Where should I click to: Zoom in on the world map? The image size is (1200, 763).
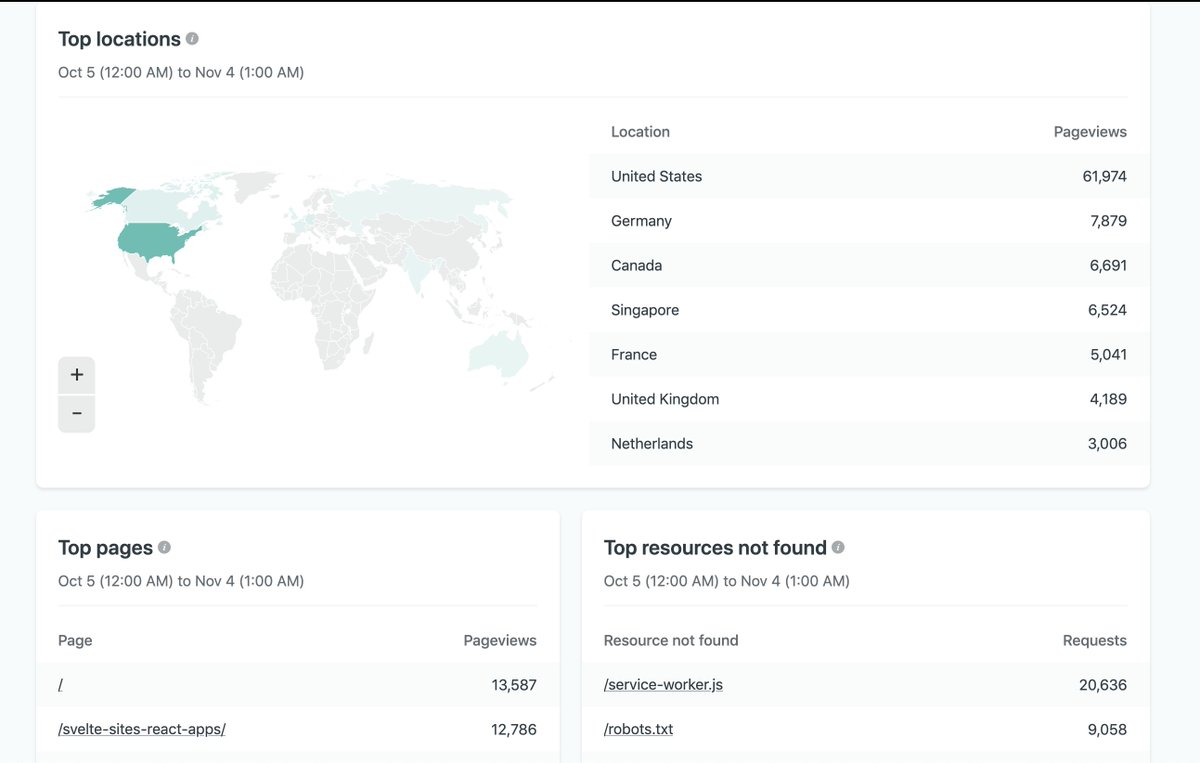coord(77,375)
